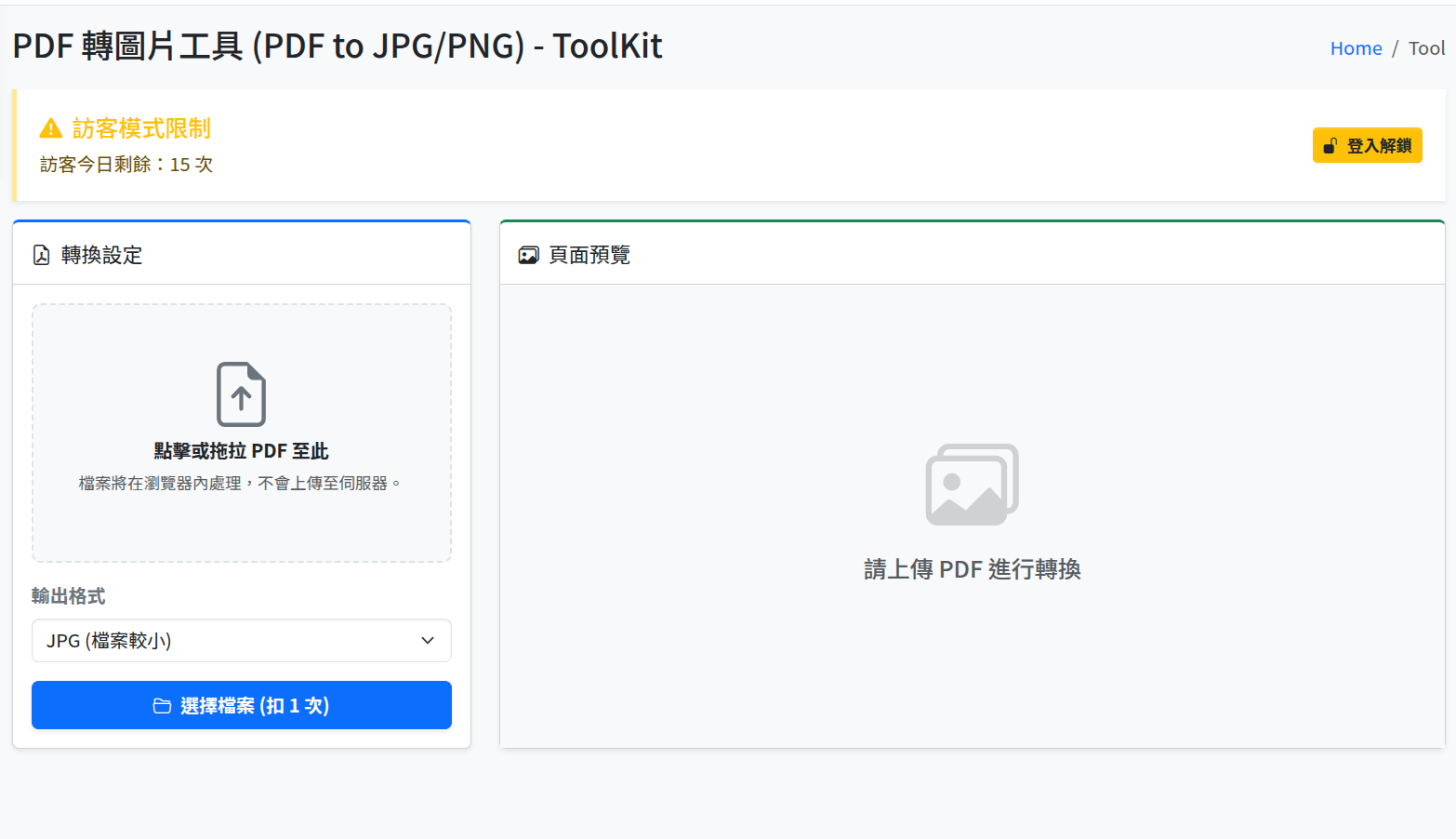Click the folder icon on 選擇檔案 button

[x=162, y=705]
